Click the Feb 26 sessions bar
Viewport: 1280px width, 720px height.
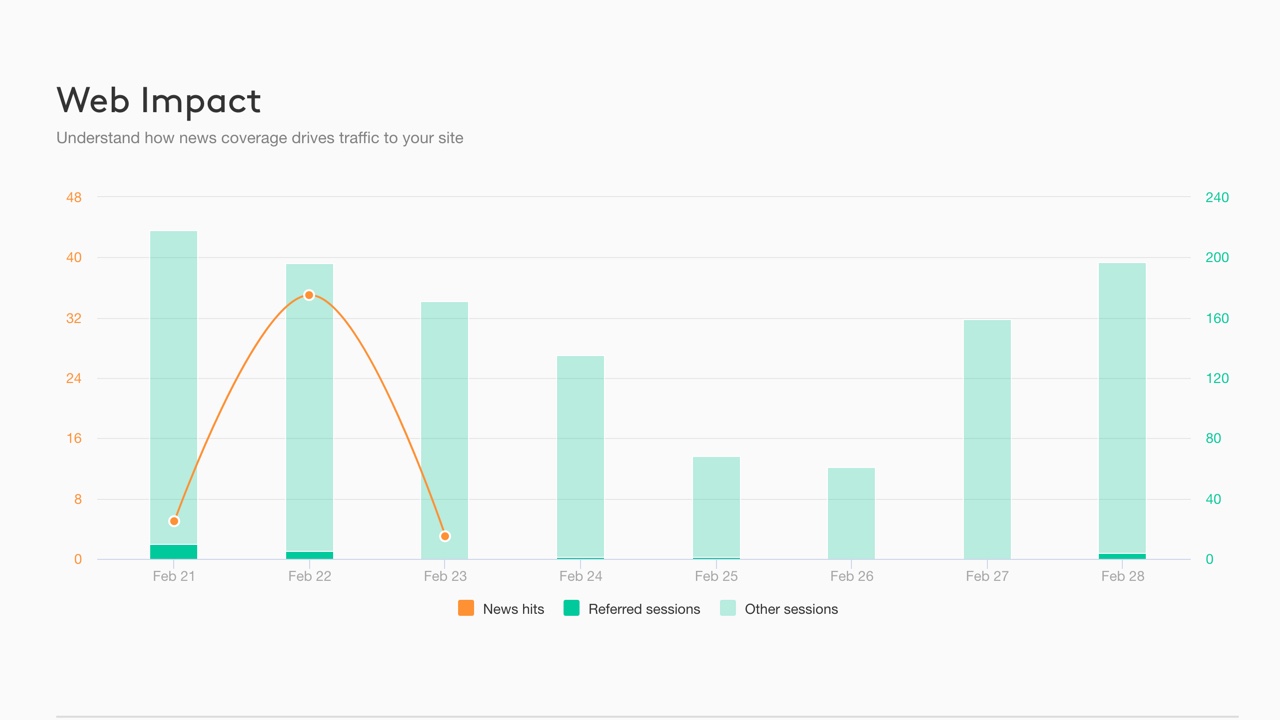point(851,513)
